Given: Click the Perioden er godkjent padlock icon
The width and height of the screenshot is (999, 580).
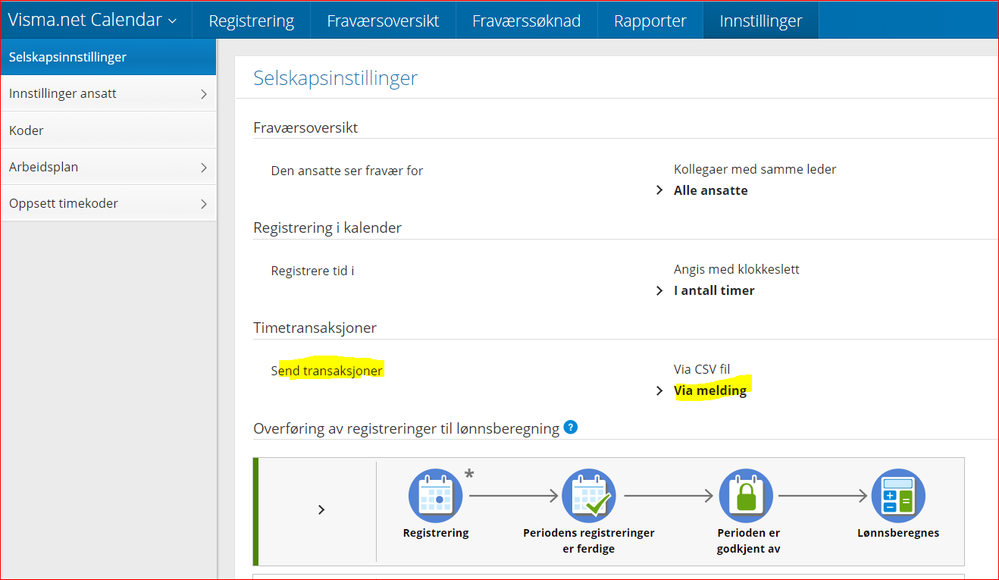Looking at the screenshot, I should (x=745, y=495).
